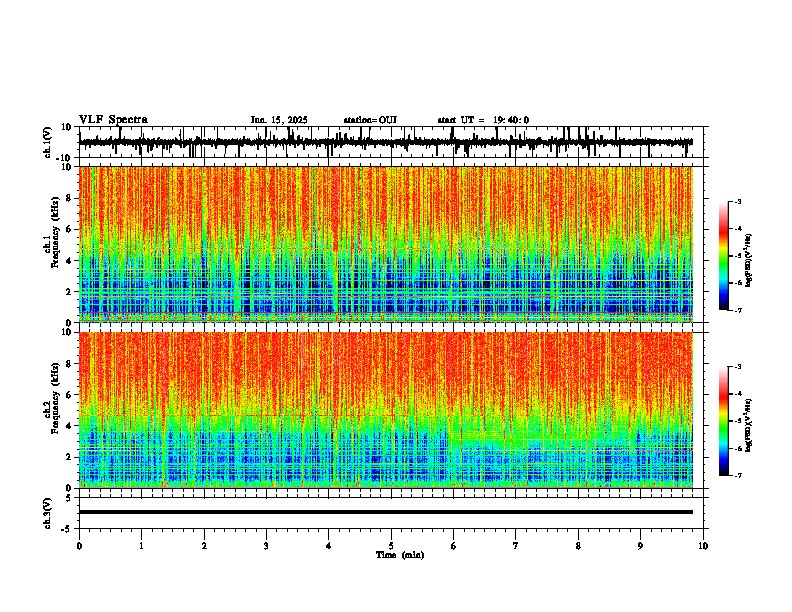
Task: Click time-axis tick label 1
Action: [141, 546]
